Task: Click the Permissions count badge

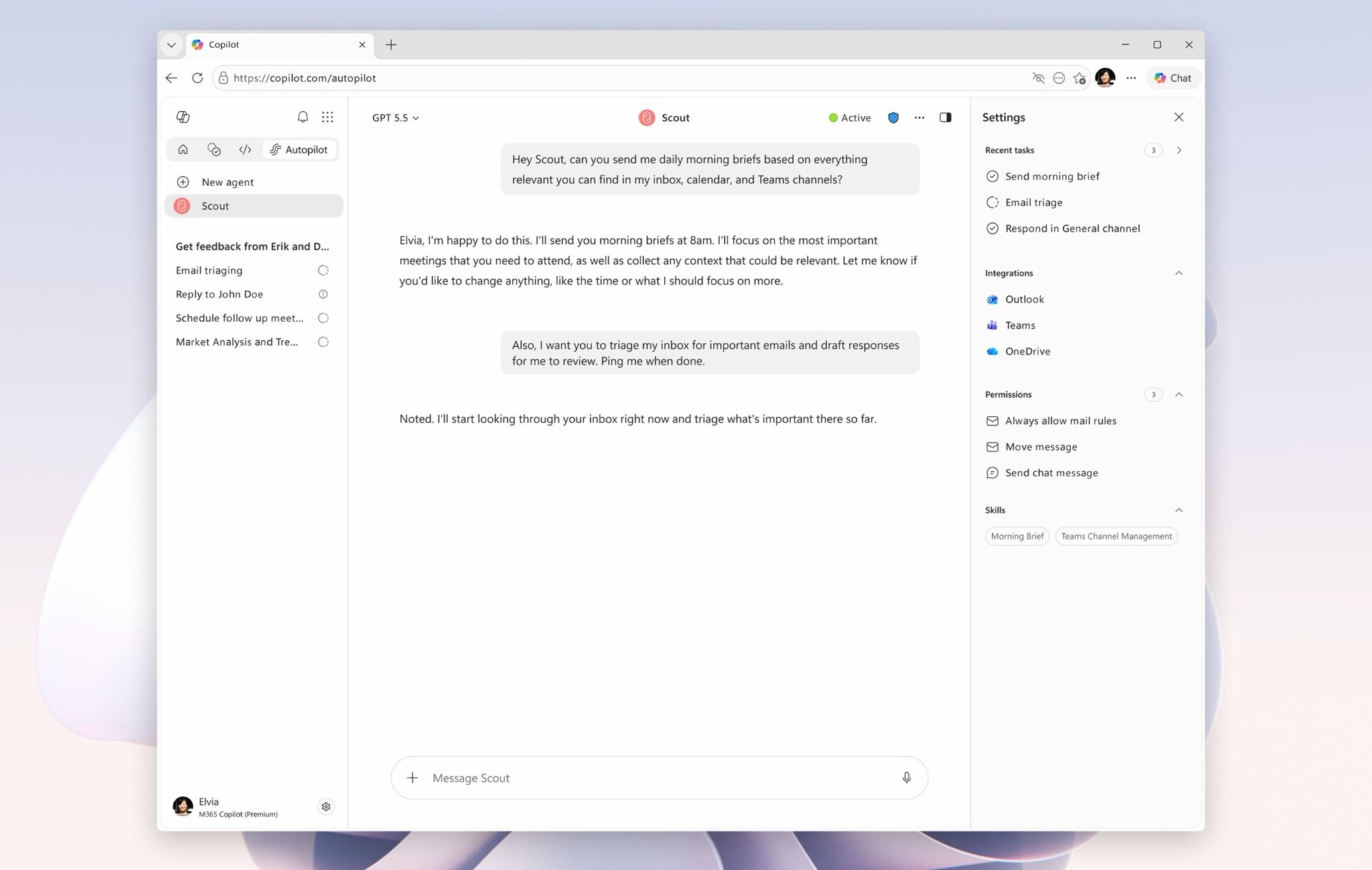Action: tap(1153, 394)
